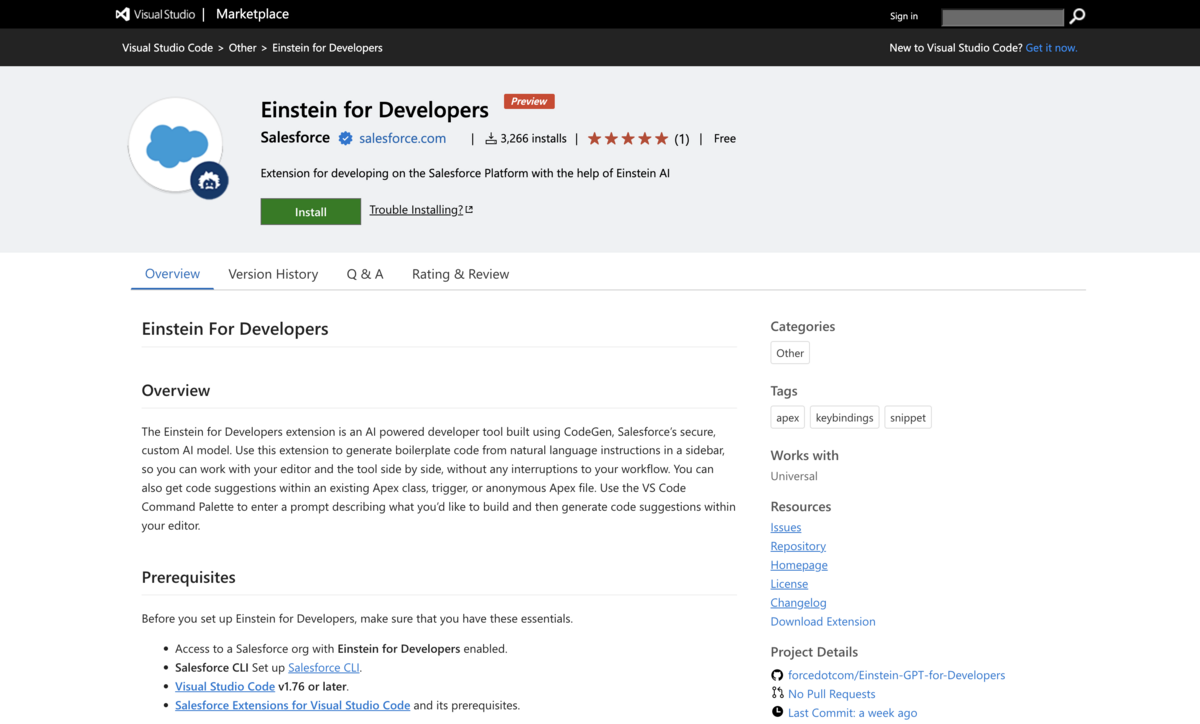This screenshot has height=724, width=1200.
Task: Click Sign in at the top right
Action: pyautogui.click(x=903, y=16)
